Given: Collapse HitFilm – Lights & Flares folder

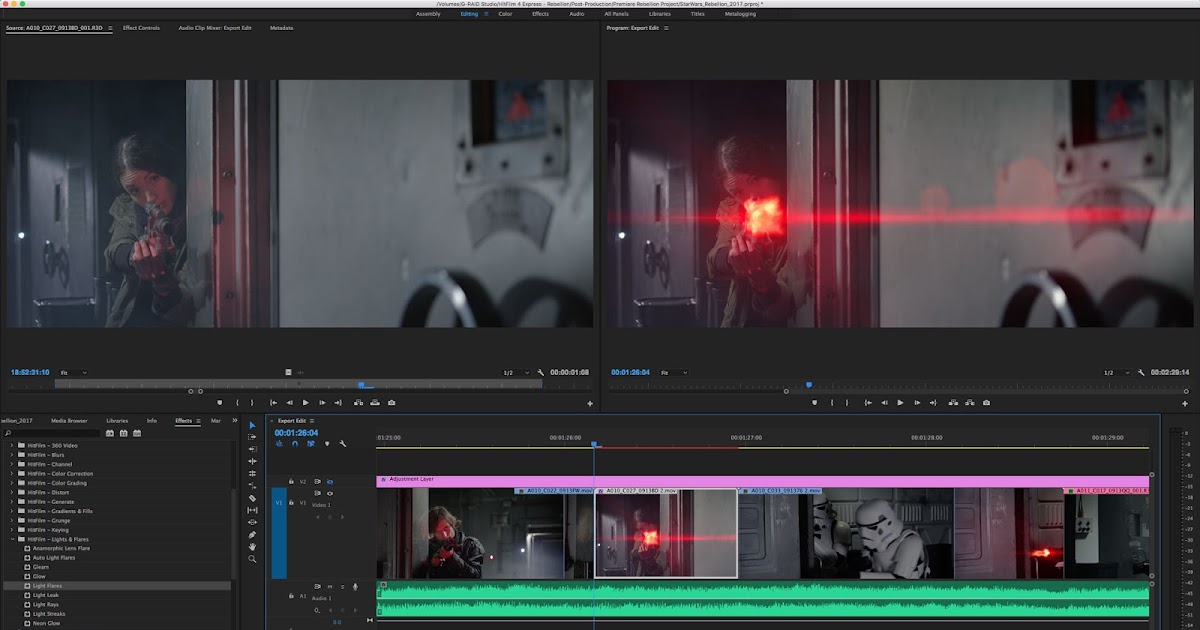Looking at the screenshot, I should coord(12,539).
